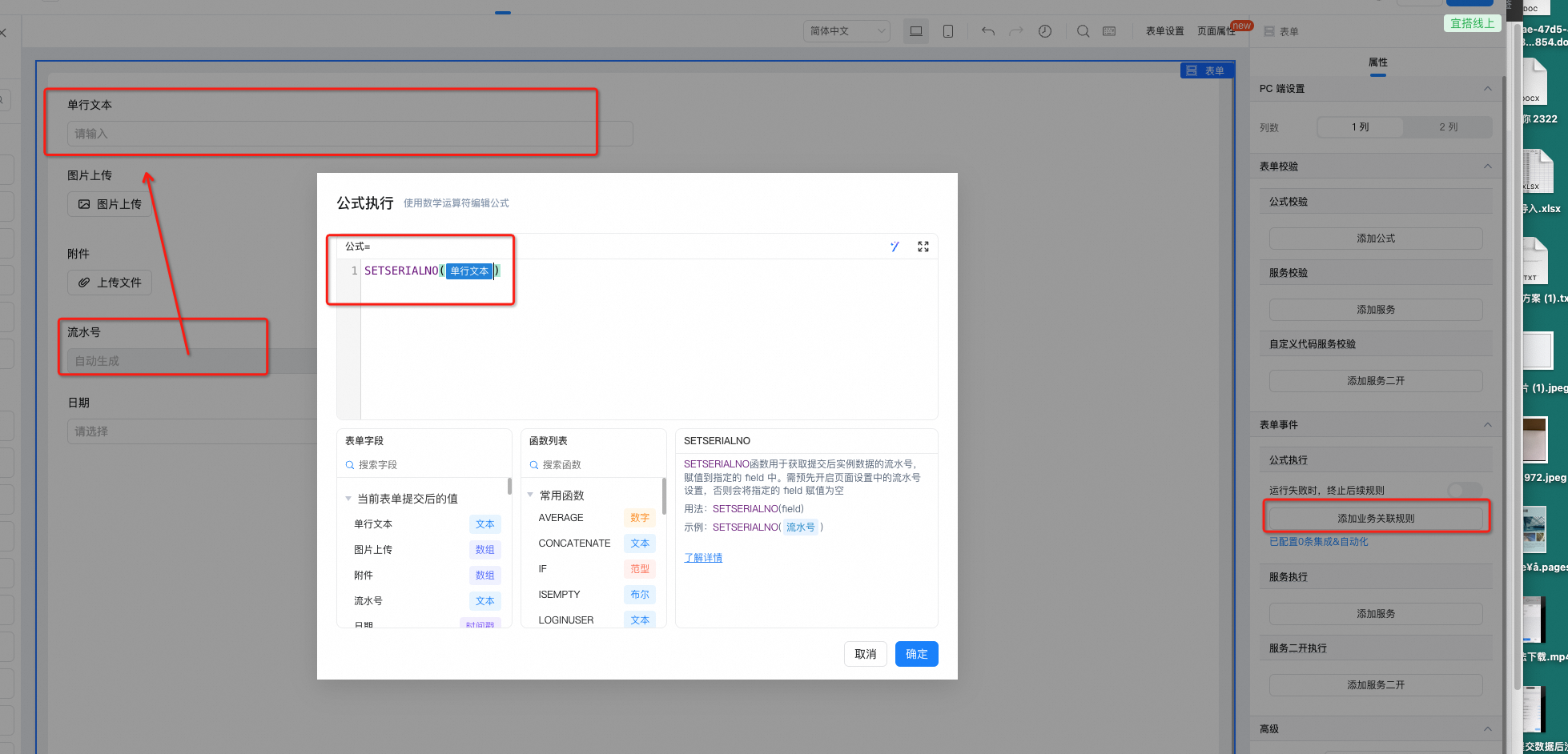The width and height of the screenshot is (1568, 754).
Task: Click 添加服务 button under 服务校验
Action: [1376, 310]
